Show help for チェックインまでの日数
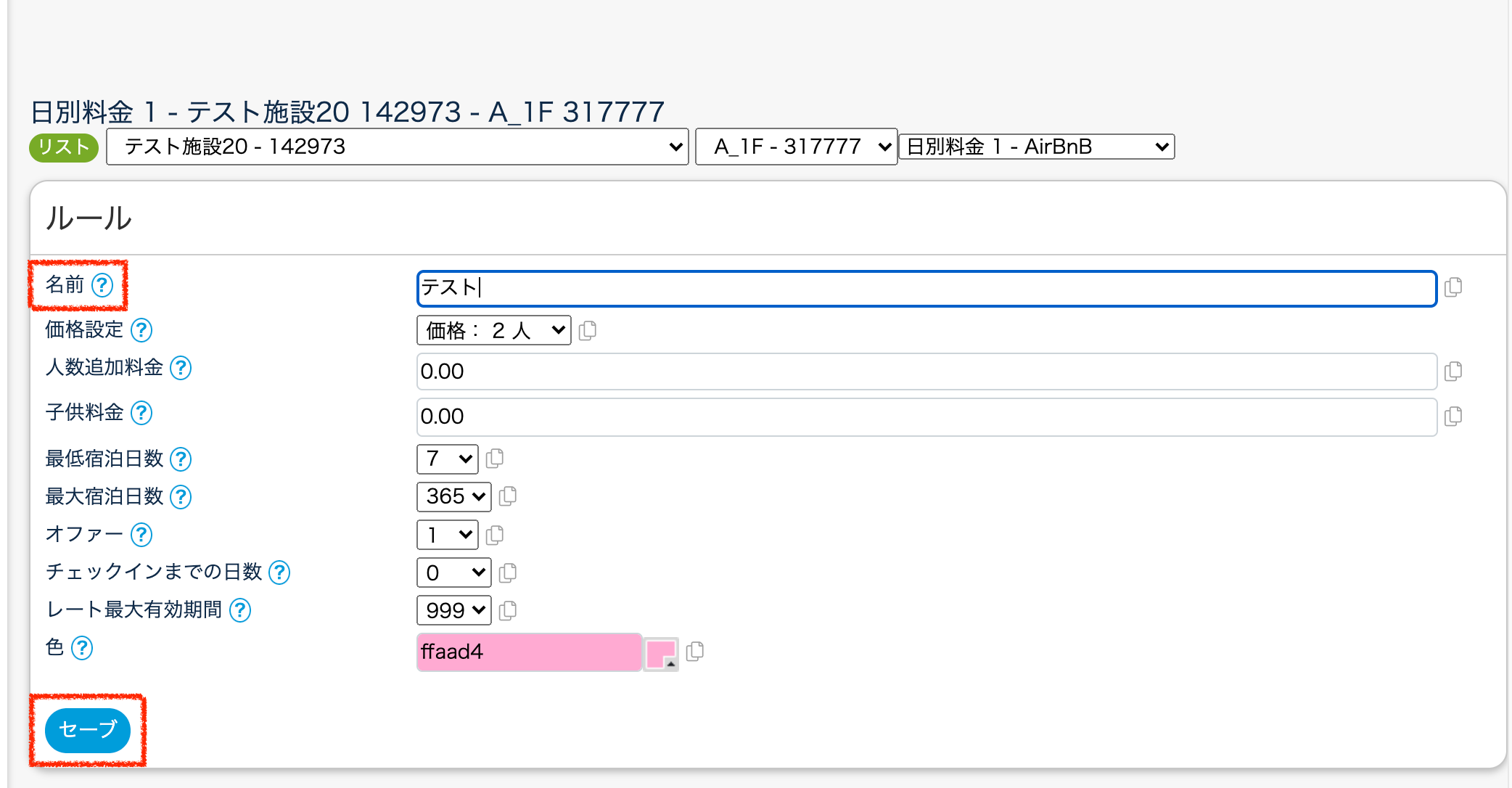The image size is (1512, 788). pos(279,572)
